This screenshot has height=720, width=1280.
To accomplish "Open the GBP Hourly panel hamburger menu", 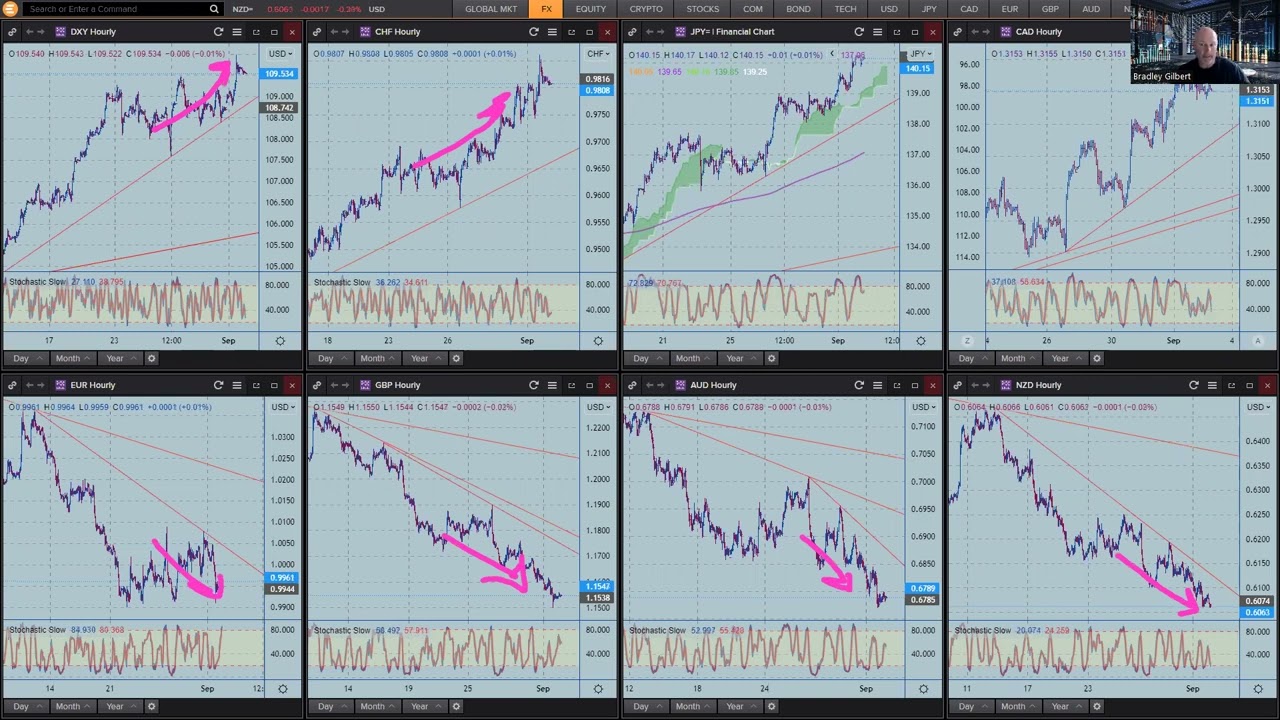I will (552, 385).
